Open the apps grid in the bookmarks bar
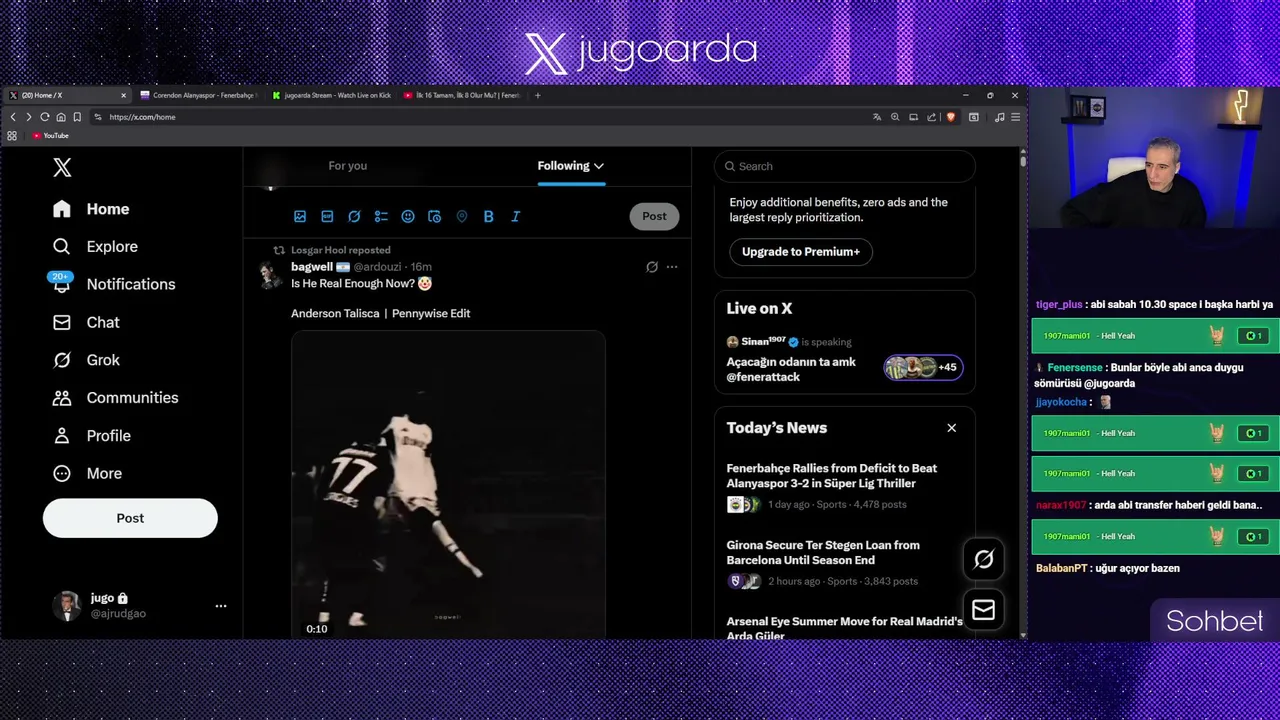The image size is (1280, 720). [12, 136]
